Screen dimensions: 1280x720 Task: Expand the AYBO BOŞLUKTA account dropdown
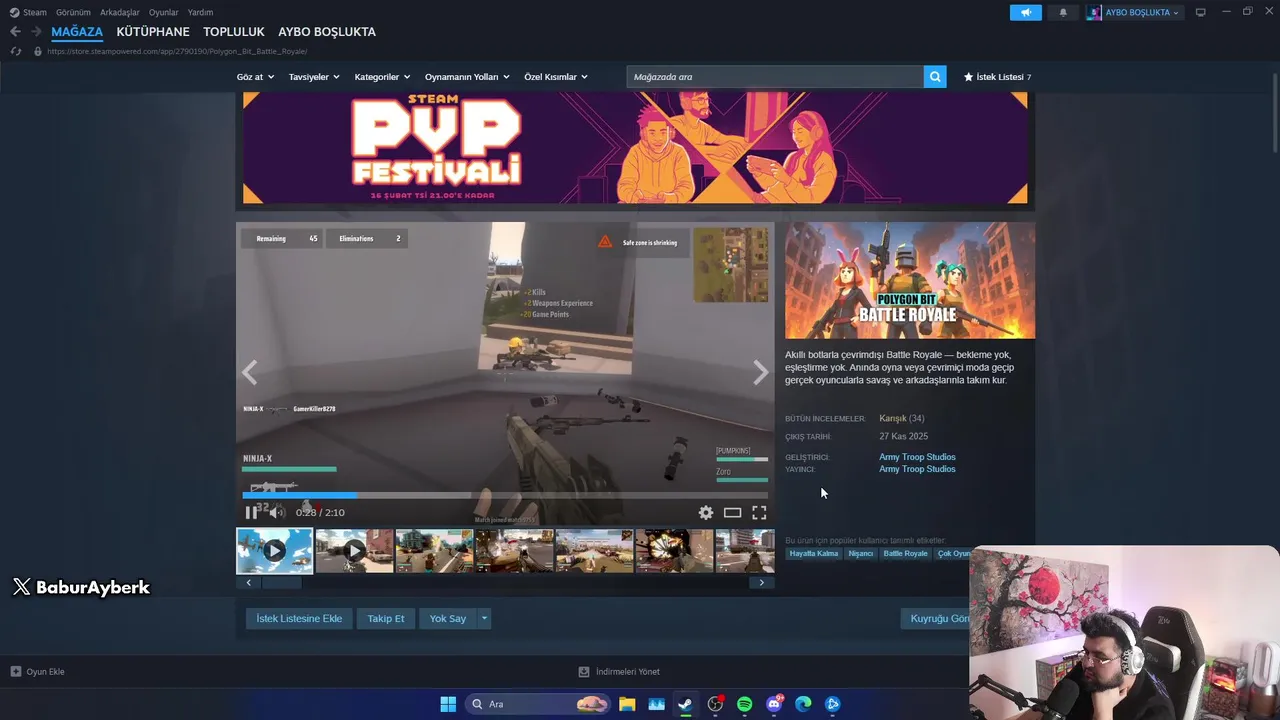(x=1134, y=12)
